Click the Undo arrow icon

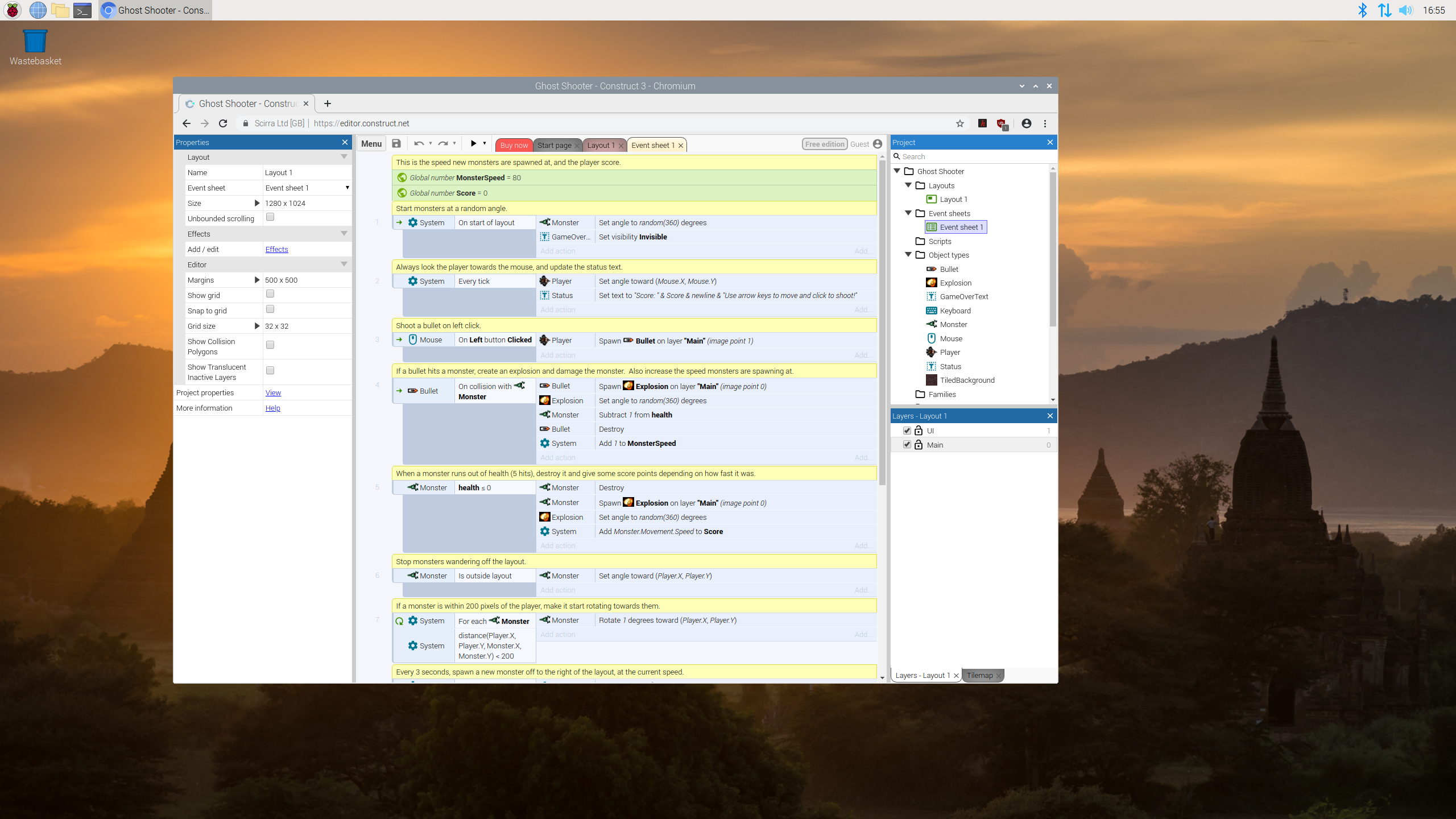point(419,144)
